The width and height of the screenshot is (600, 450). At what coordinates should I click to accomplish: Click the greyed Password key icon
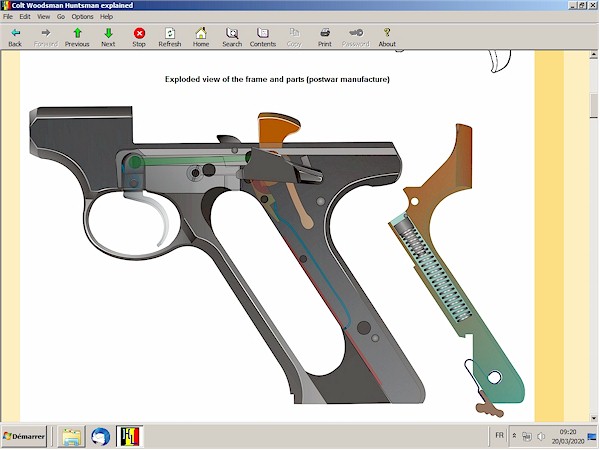tap(355, 37)
